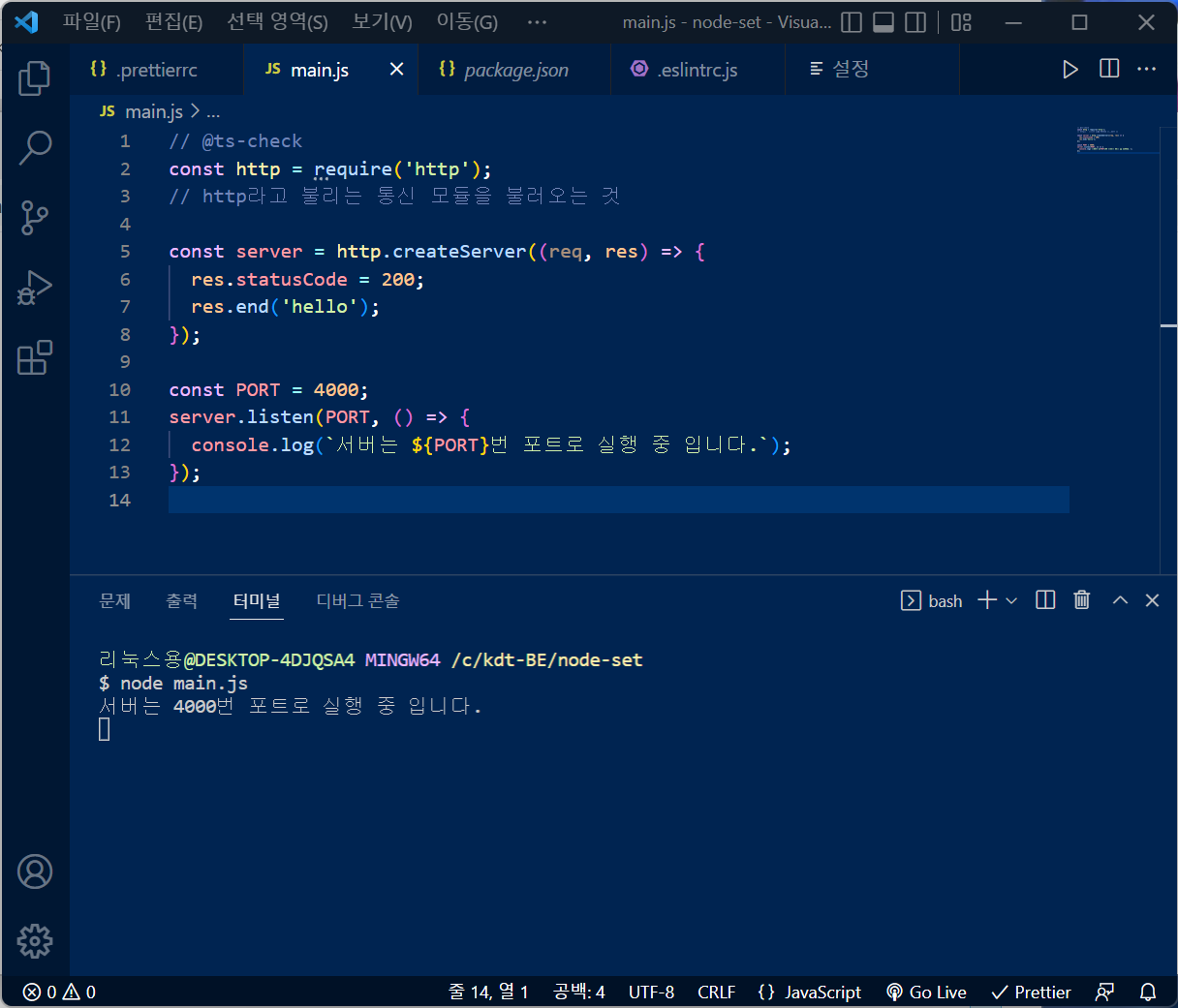Open the 선택 영역(S) menu
This screenshot has width=1178, height=1008.
click(277, 21)
